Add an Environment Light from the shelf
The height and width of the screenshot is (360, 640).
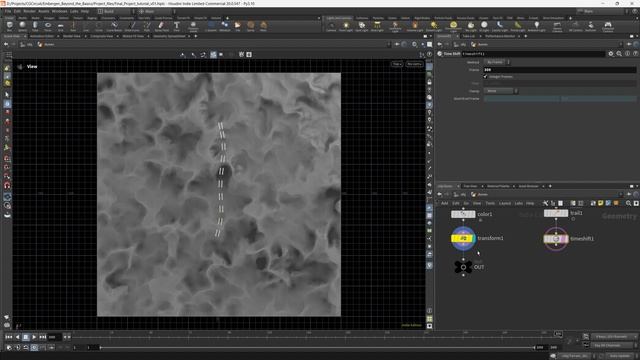[453, 27]
